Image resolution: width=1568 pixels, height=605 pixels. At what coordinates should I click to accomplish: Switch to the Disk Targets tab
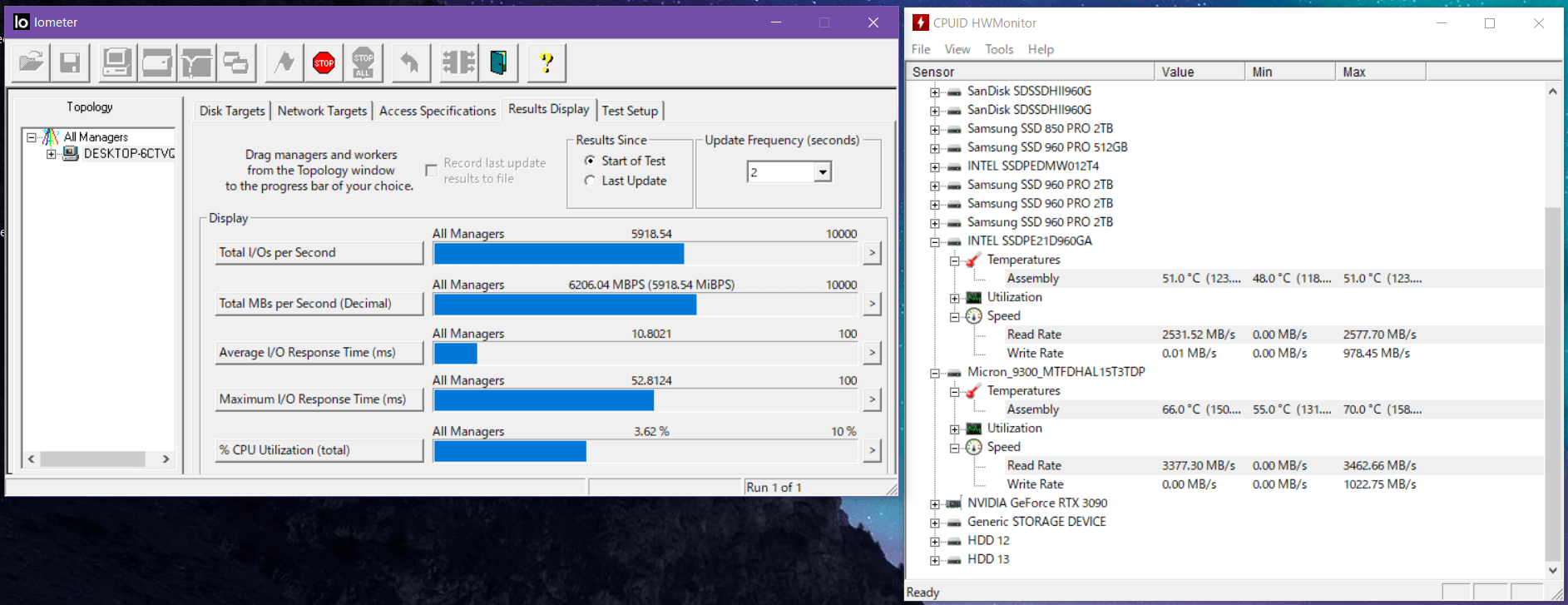tap(232, 111)
